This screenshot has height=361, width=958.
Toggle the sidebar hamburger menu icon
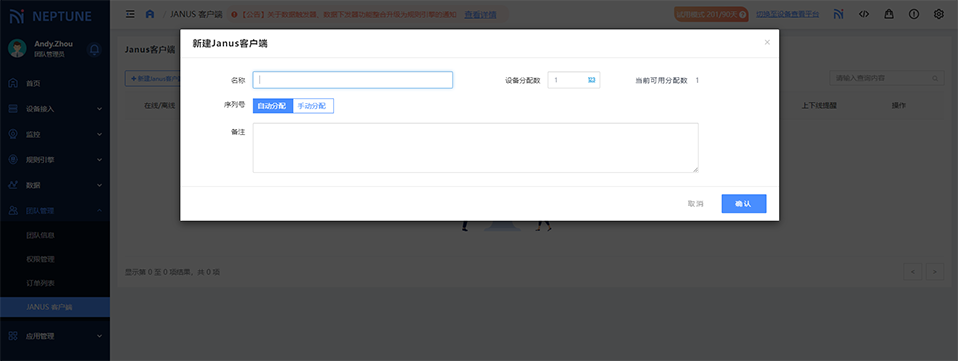(x=130, y=14)
